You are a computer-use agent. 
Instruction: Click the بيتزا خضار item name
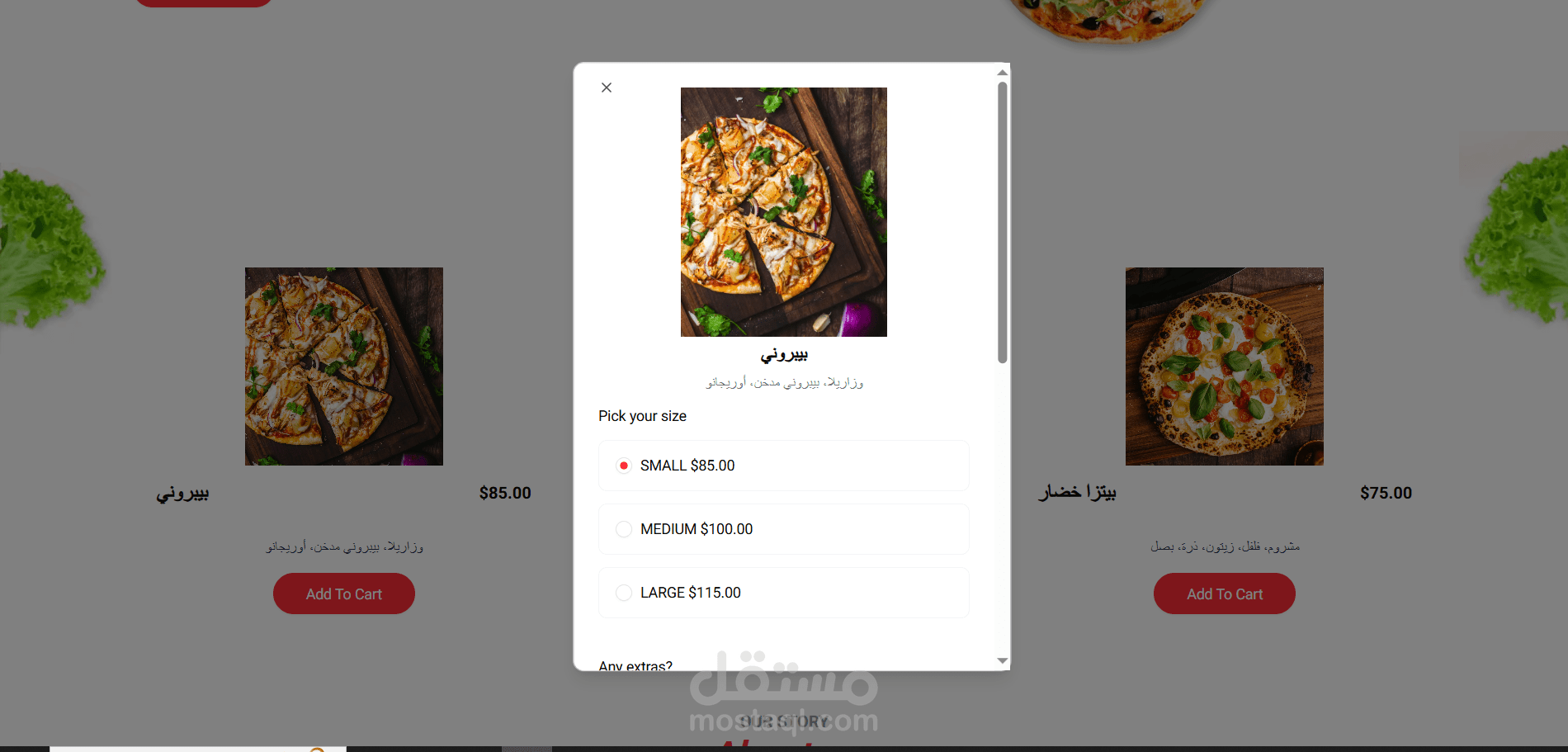[1077, 492]
